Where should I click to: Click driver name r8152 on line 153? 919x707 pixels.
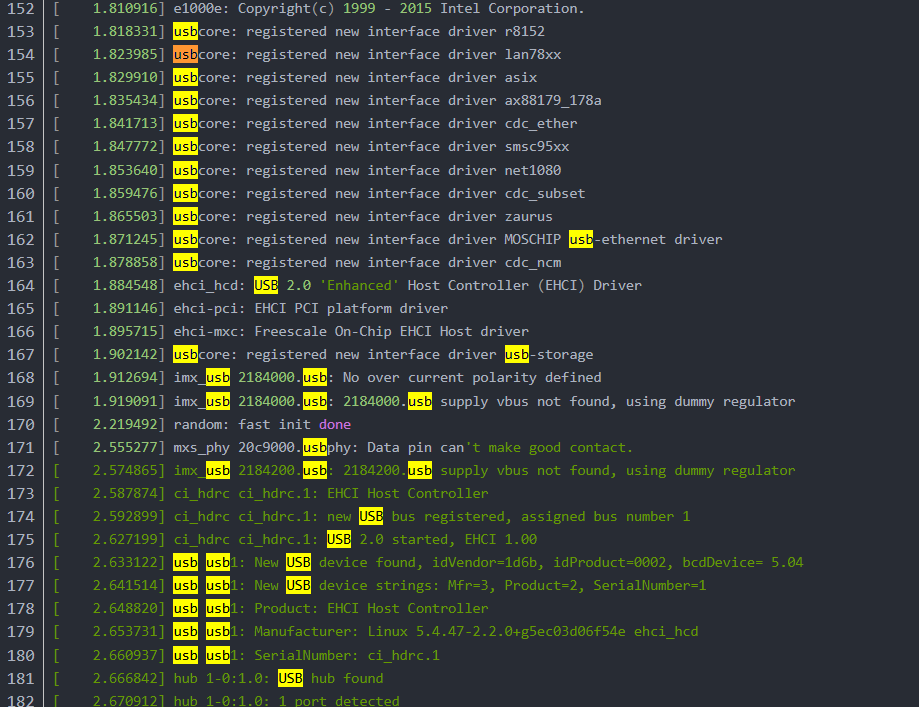click(x=525, y=32)
